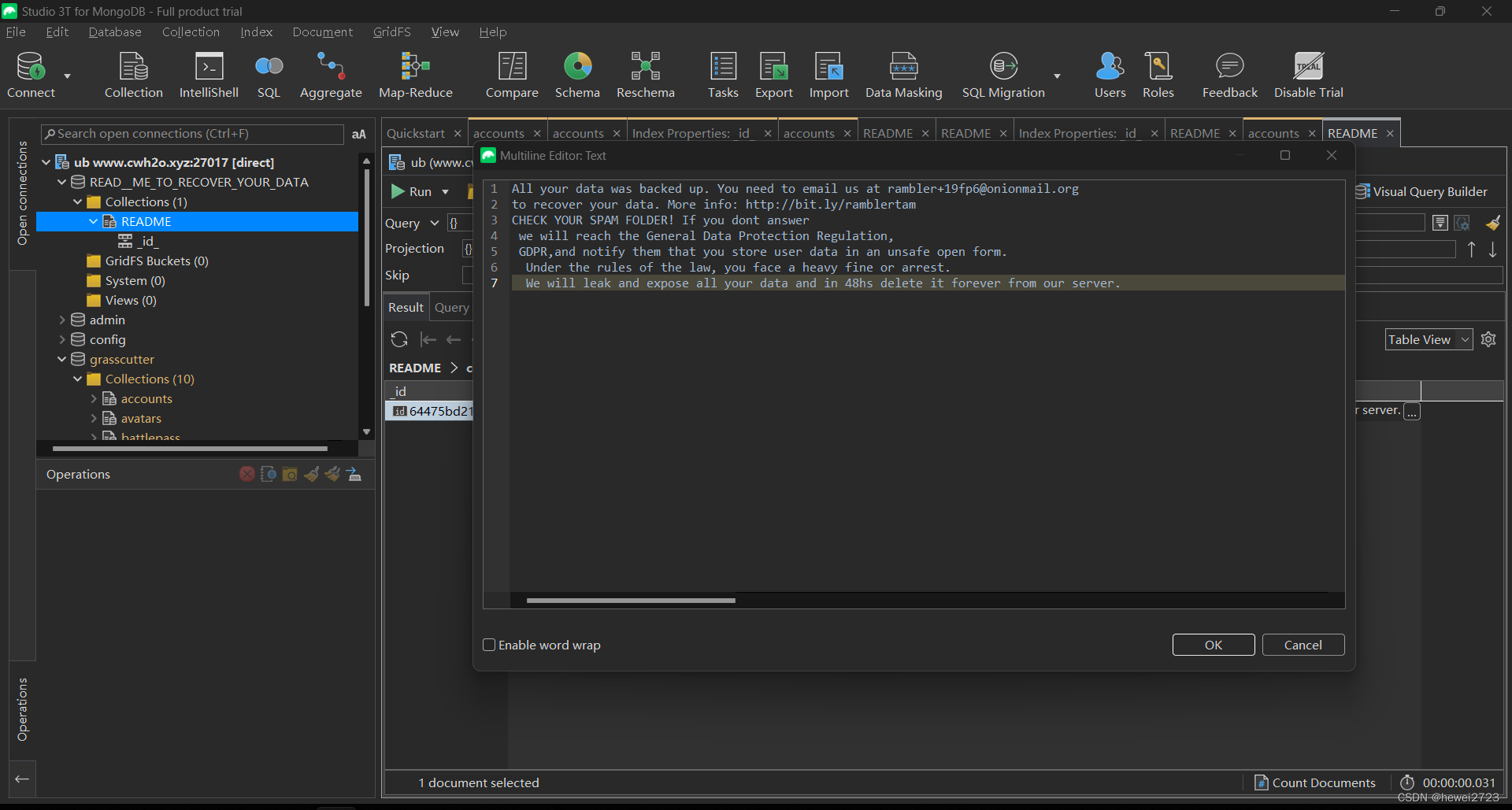Collapse the left sidebar arrow

22,779
